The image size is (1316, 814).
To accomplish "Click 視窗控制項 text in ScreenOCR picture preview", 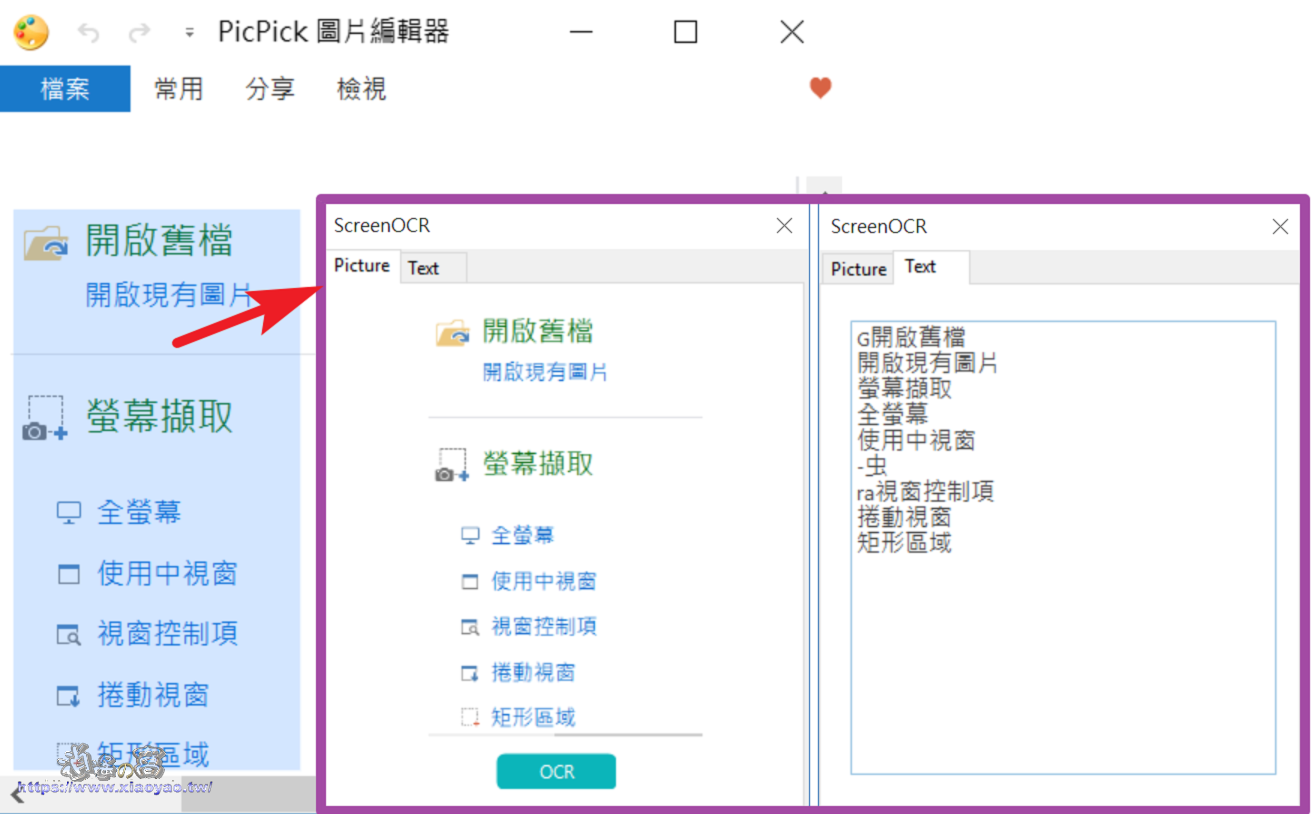I will click(544, 627).
